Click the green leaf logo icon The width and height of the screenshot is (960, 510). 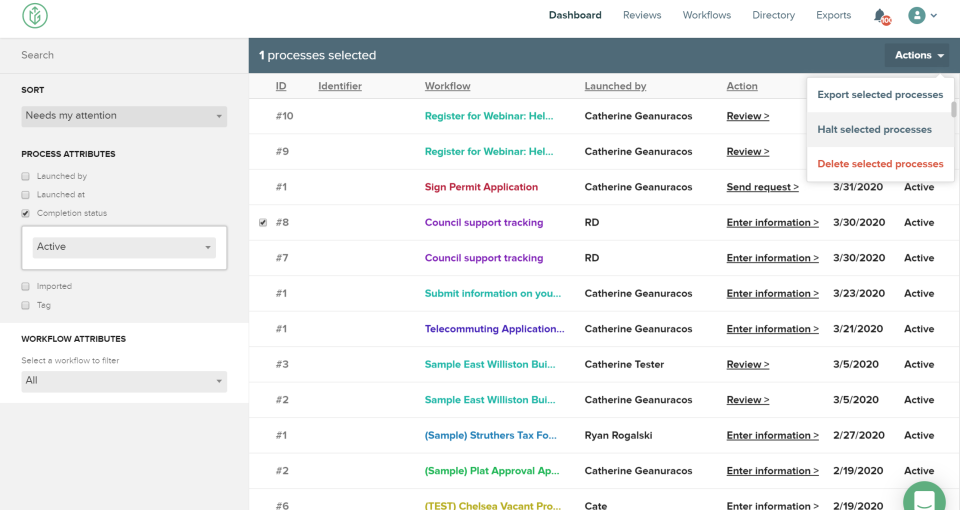tap(35, 15)
